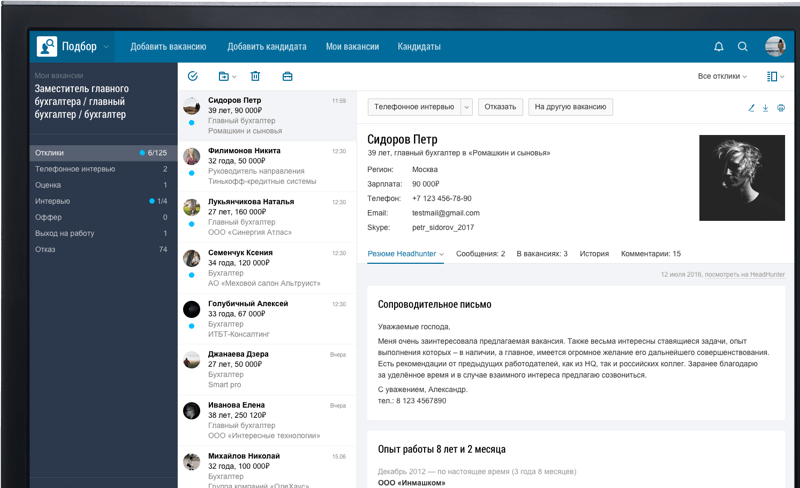Viewport: 800px width, 488px height.
Task: Download the resume using the download icon
Action: tap(766, 108)
